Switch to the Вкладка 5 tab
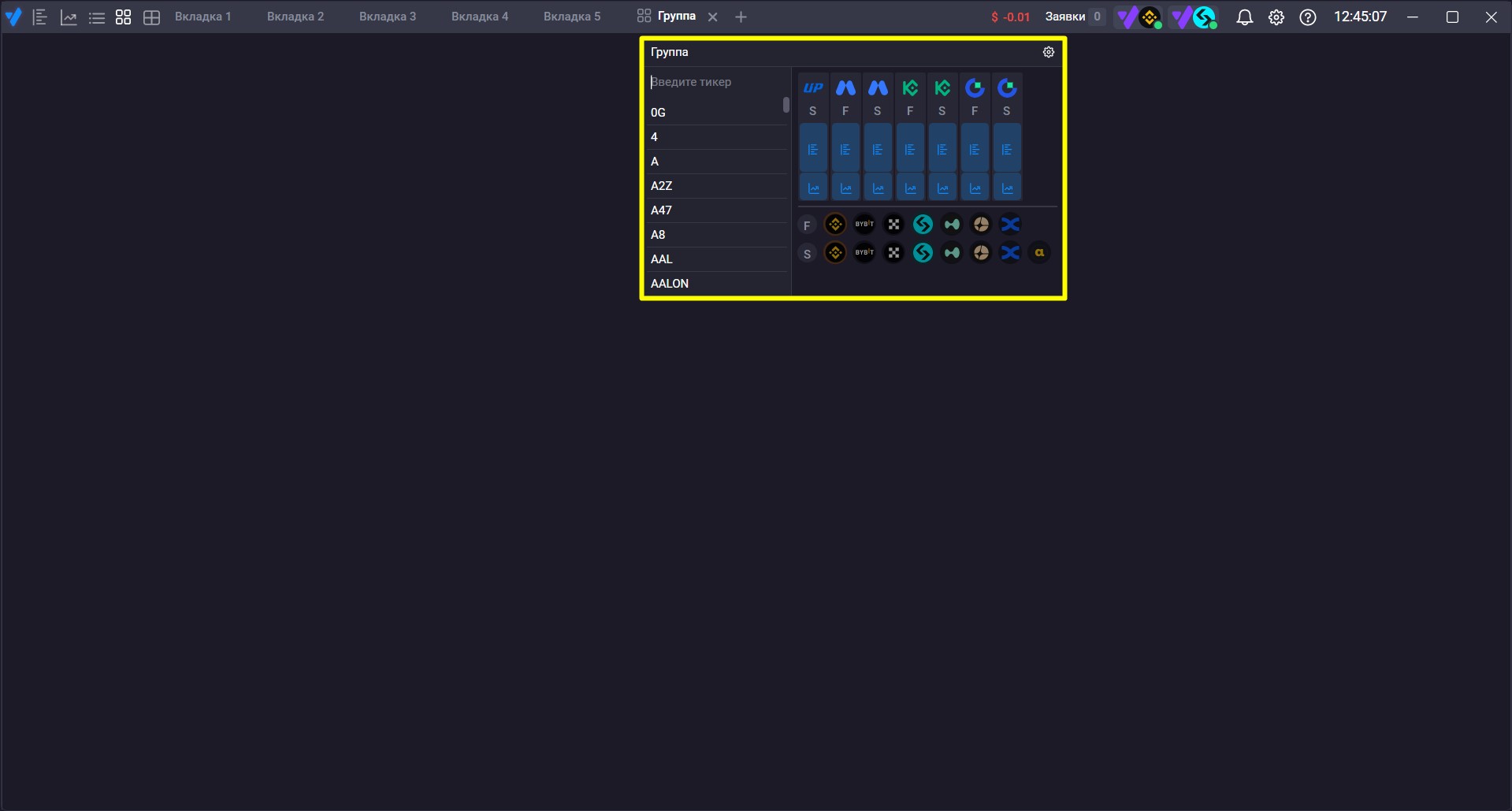The height and width of the screenshot is (811, 1512). [571, 17]
